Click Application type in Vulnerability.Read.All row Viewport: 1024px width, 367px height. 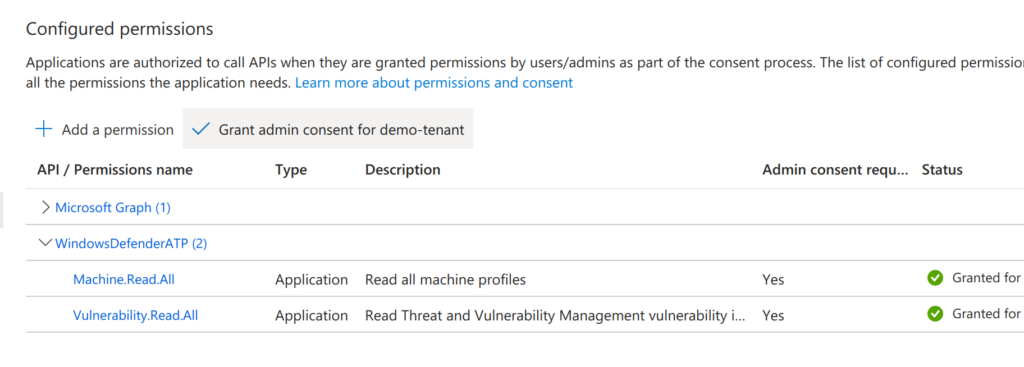pos(312,315)
